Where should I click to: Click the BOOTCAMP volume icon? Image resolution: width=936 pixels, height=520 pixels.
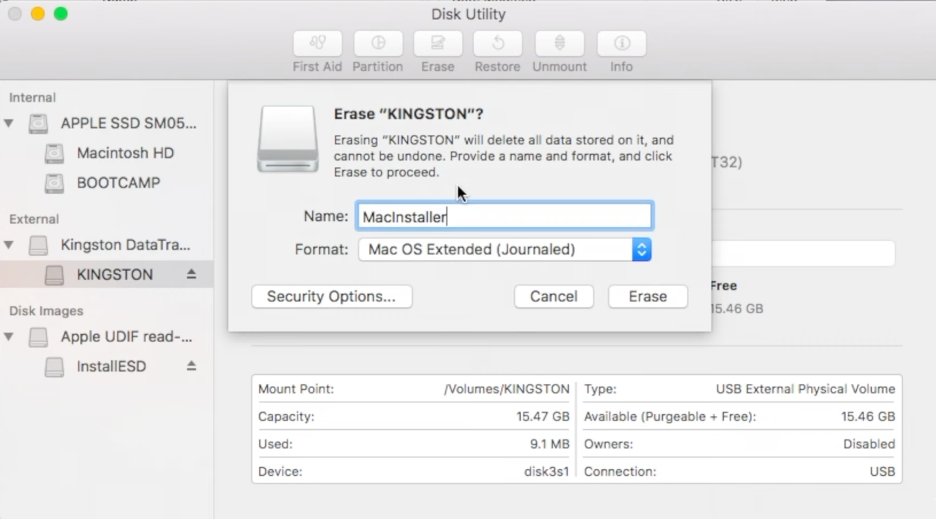54,183
